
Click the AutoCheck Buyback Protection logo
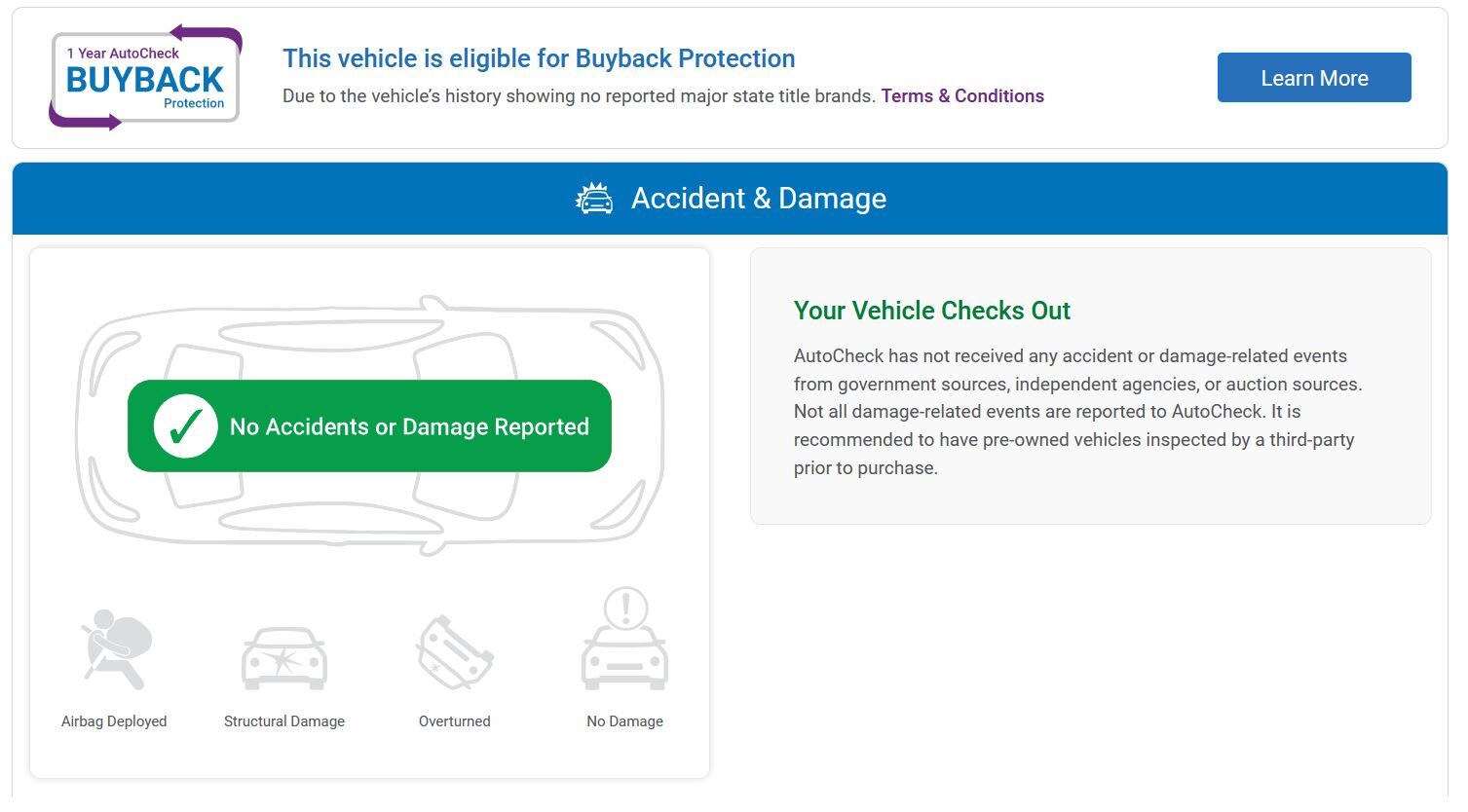tap(145, 78)
